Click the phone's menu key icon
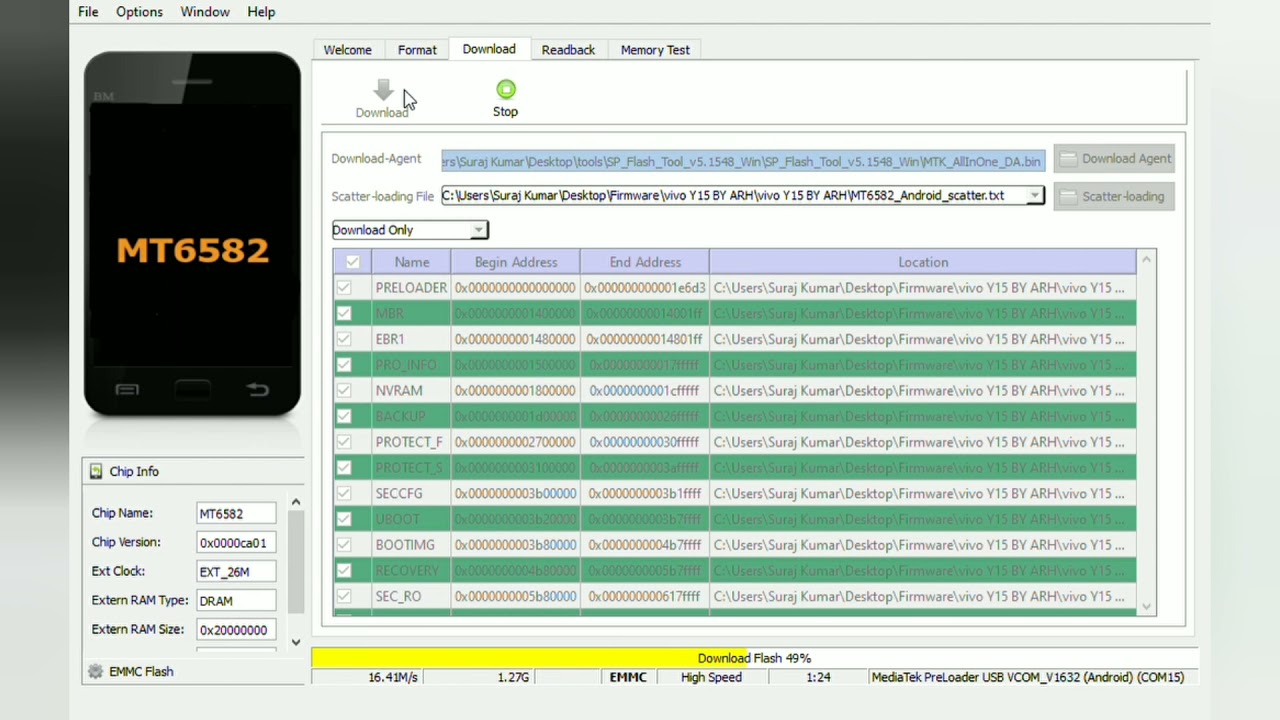 pos(127,390)
